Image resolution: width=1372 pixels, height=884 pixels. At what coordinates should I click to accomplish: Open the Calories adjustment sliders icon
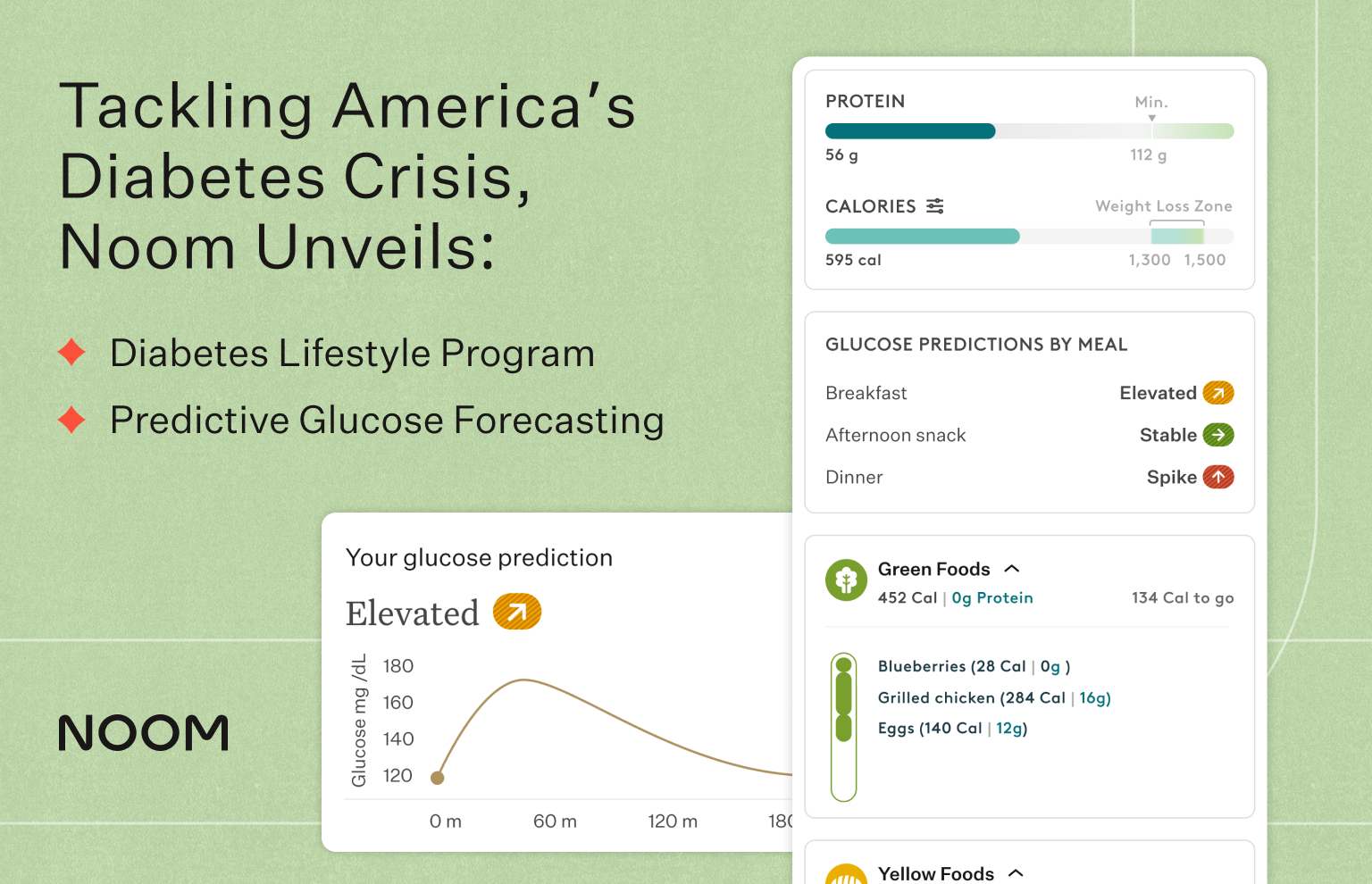pyautogui.click(x=934, y=205)
